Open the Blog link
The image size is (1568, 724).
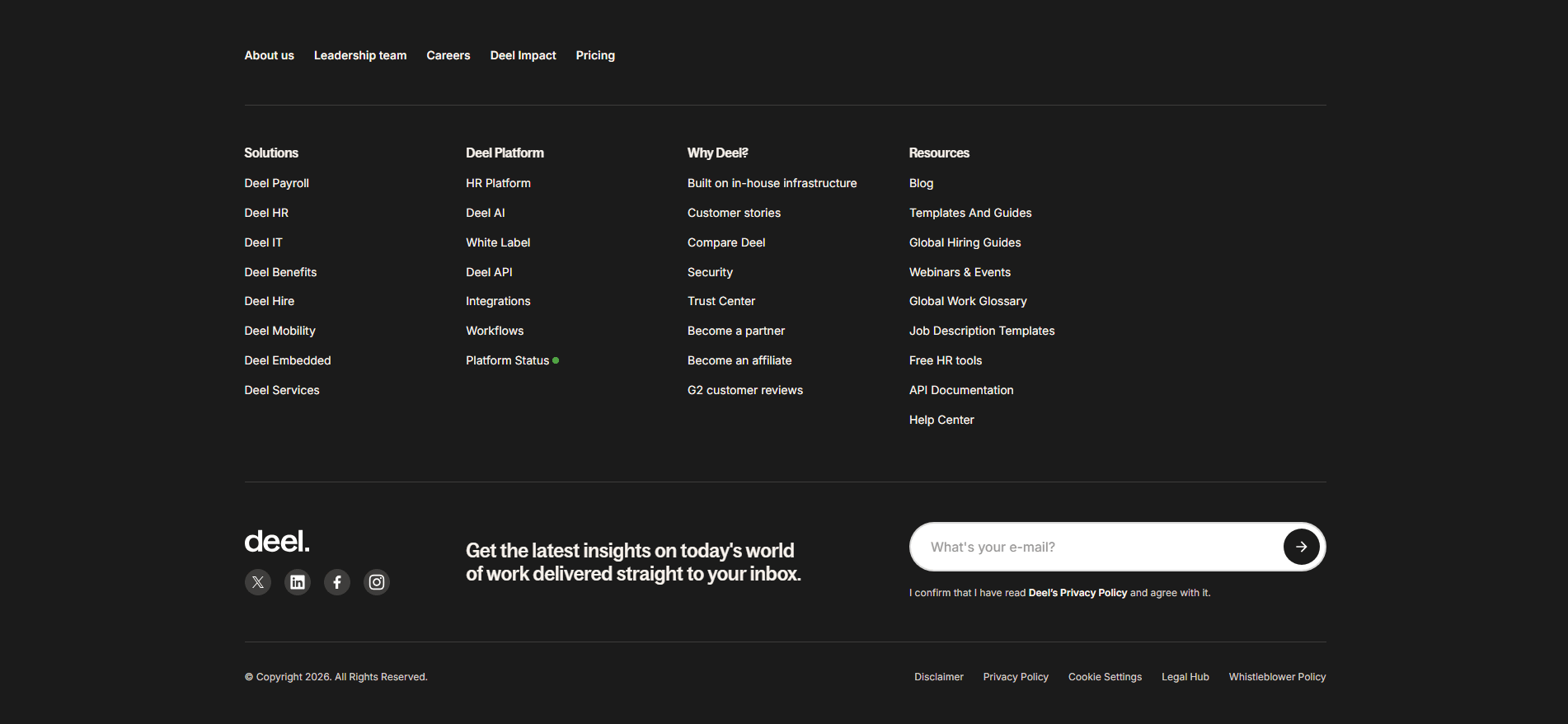(922, 183)
